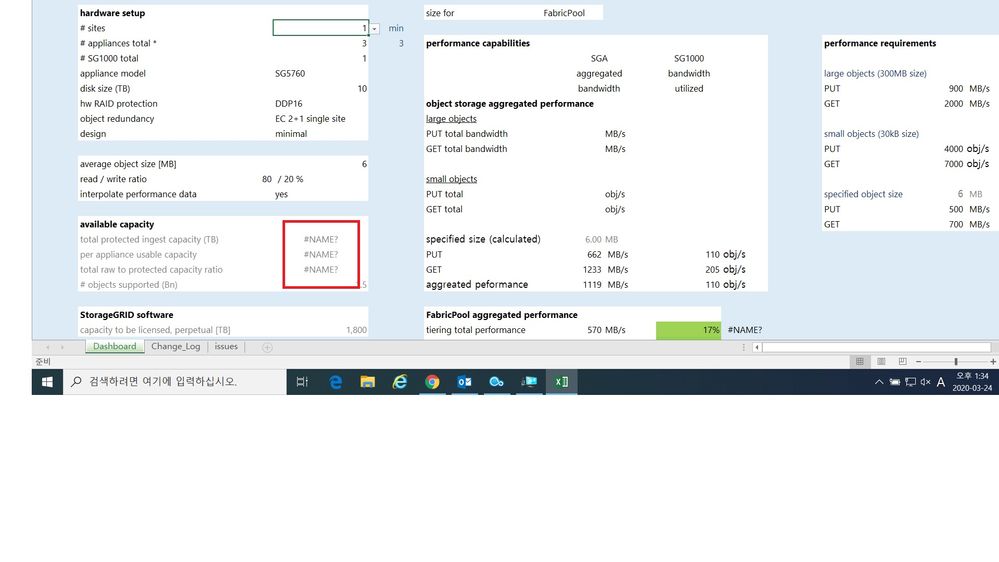
Task: Switch to the Change_Log sheet tab
Action: [176, 346]
